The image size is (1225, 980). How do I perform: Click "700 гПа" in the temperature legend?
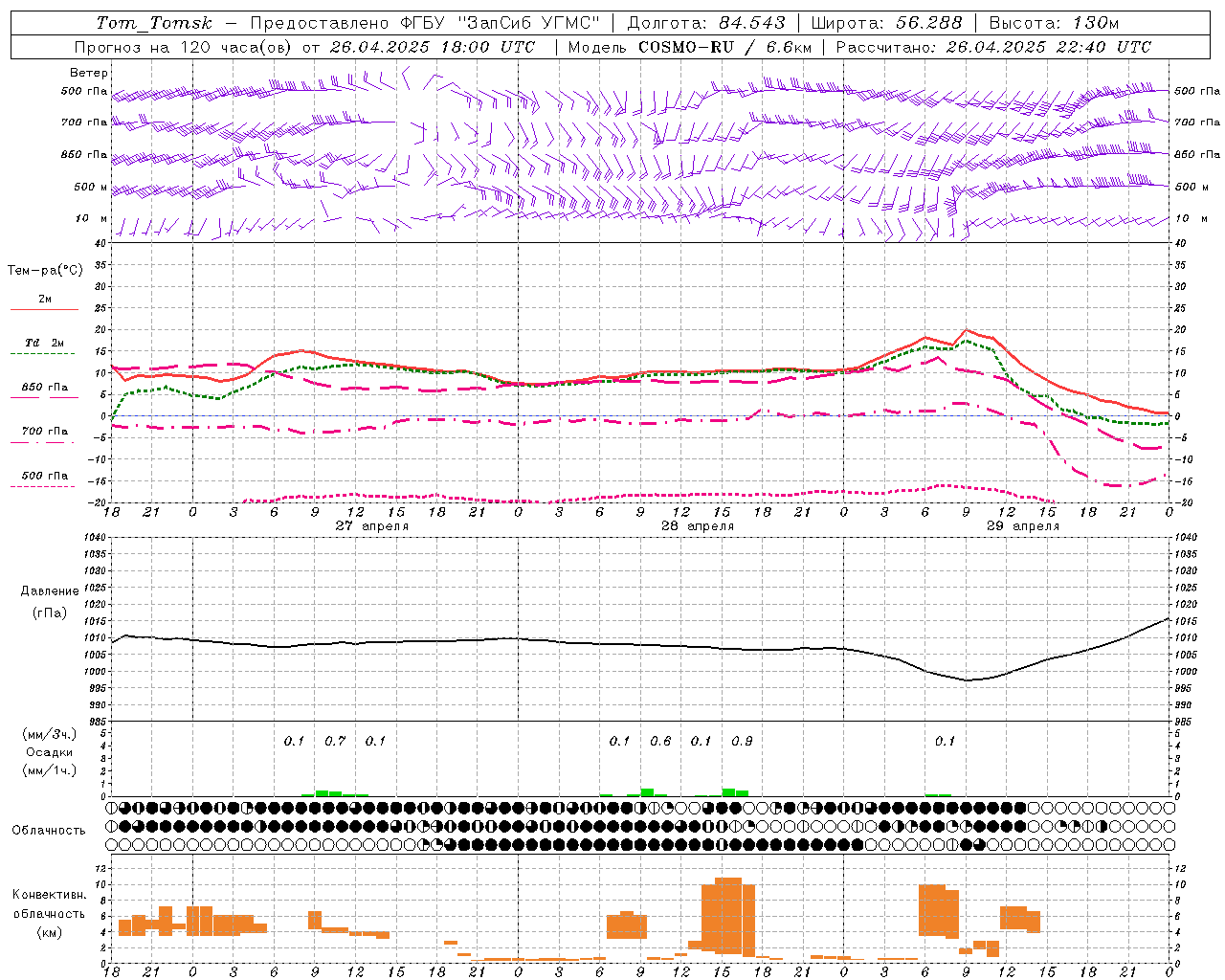click(x=45, y=431)
